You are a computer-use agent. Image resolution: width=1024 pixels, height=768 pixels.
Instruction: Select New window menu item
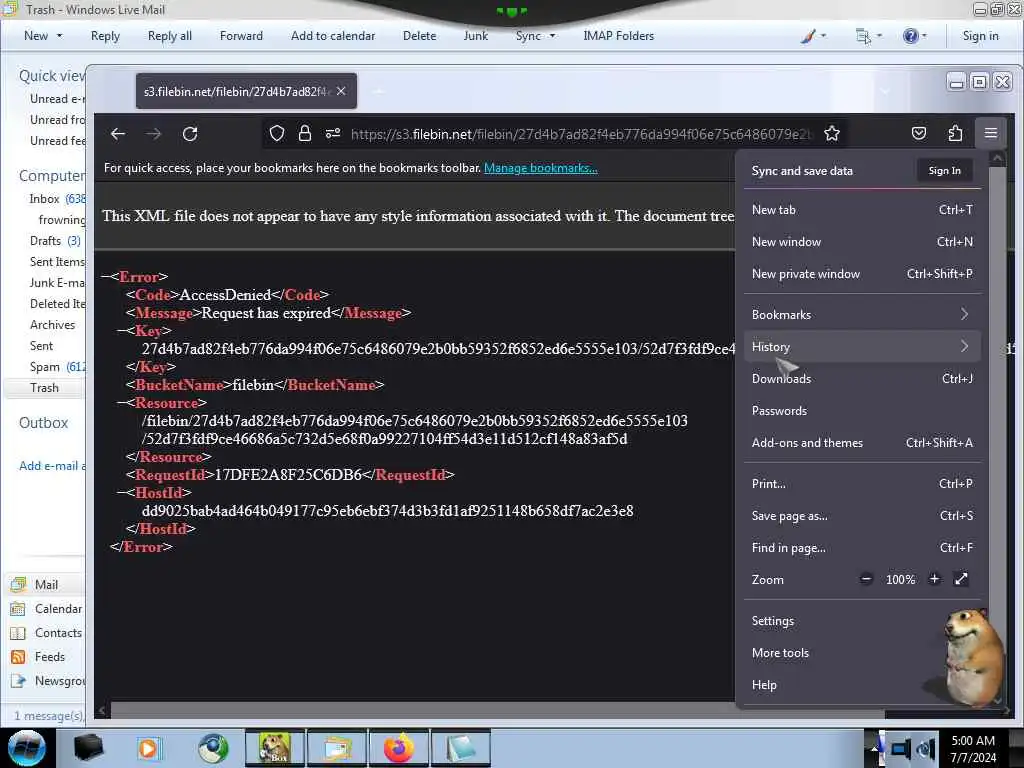pos(862,242)
